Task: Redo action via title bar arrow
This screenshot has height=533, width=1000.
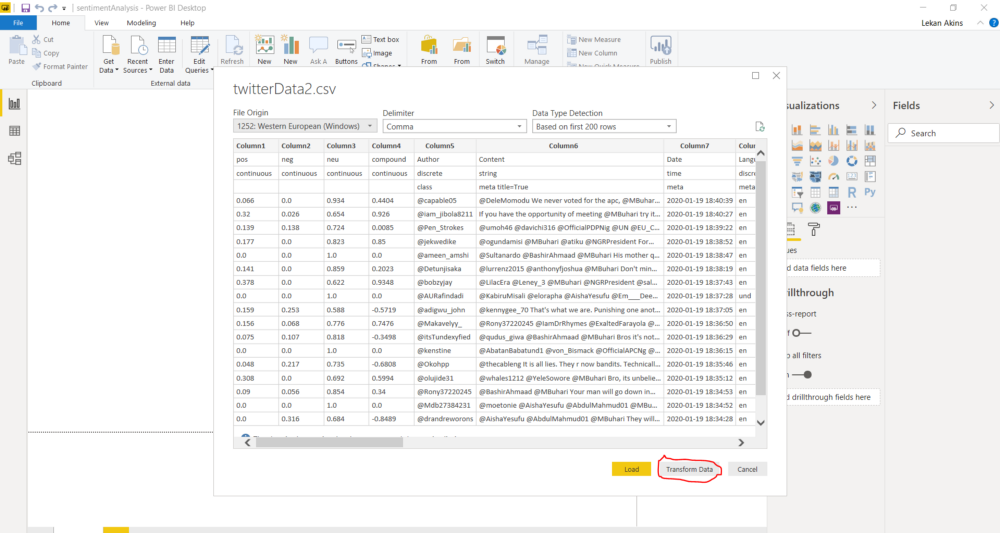Action: [x=52, y=8]
